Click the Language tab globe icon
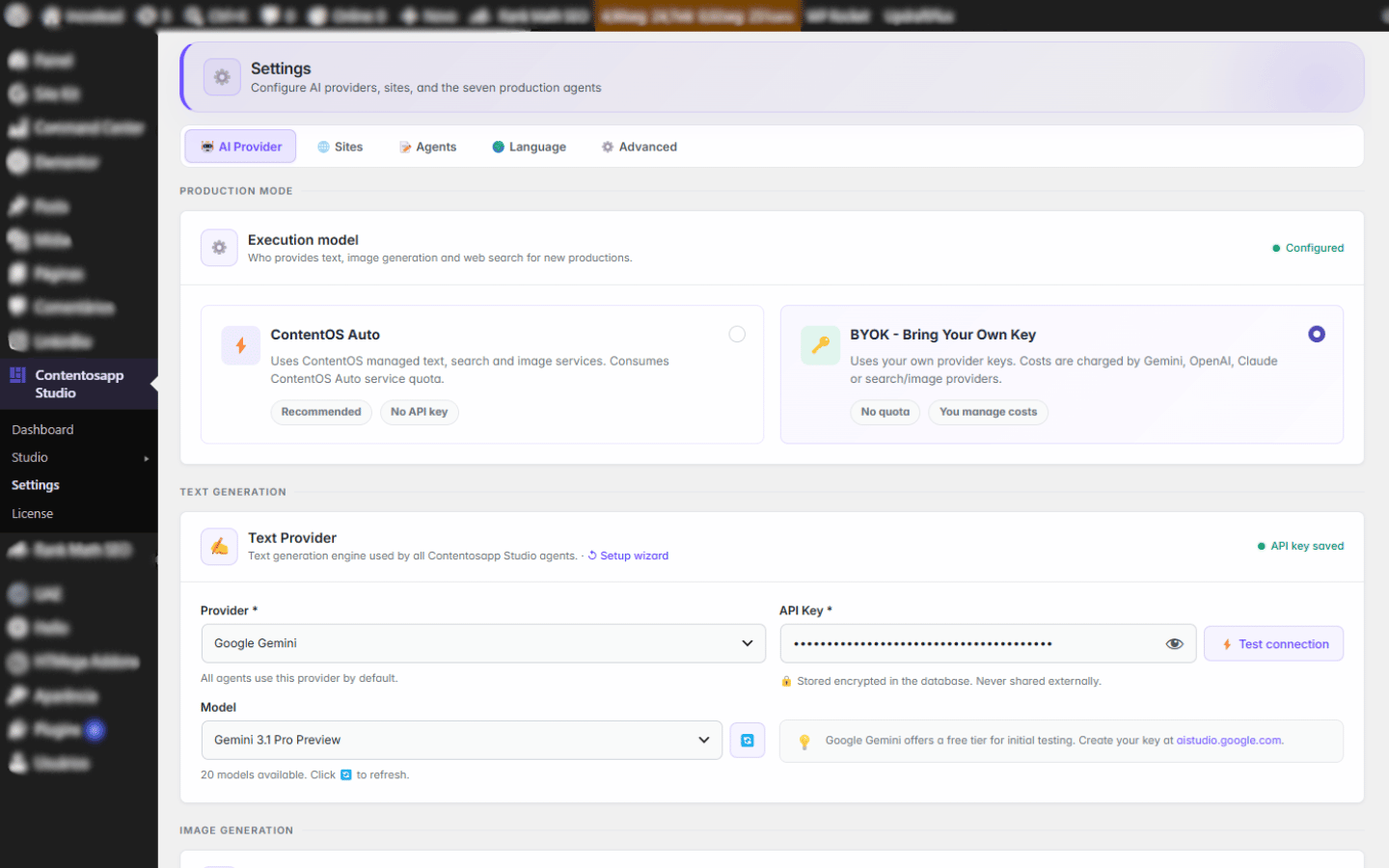 [x=499, y=147]
